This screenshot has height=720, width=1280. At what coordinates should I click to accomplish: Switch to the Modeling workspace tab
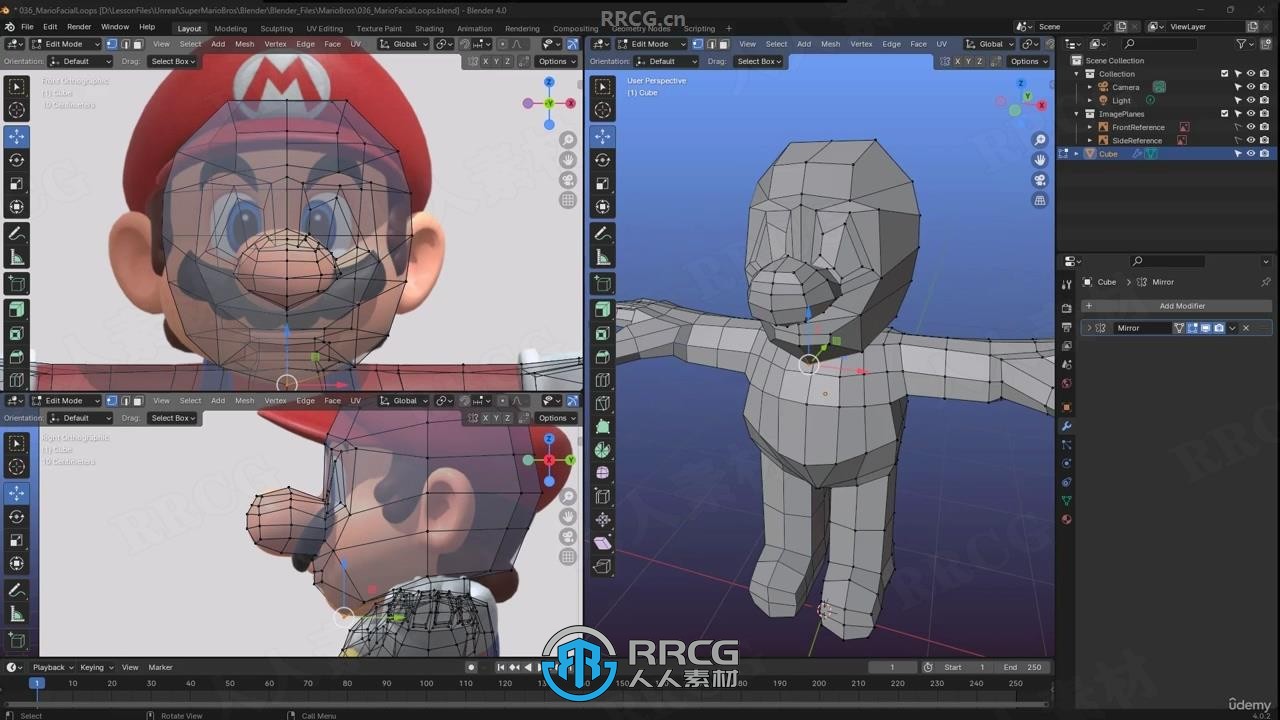(x=231, y=28)
